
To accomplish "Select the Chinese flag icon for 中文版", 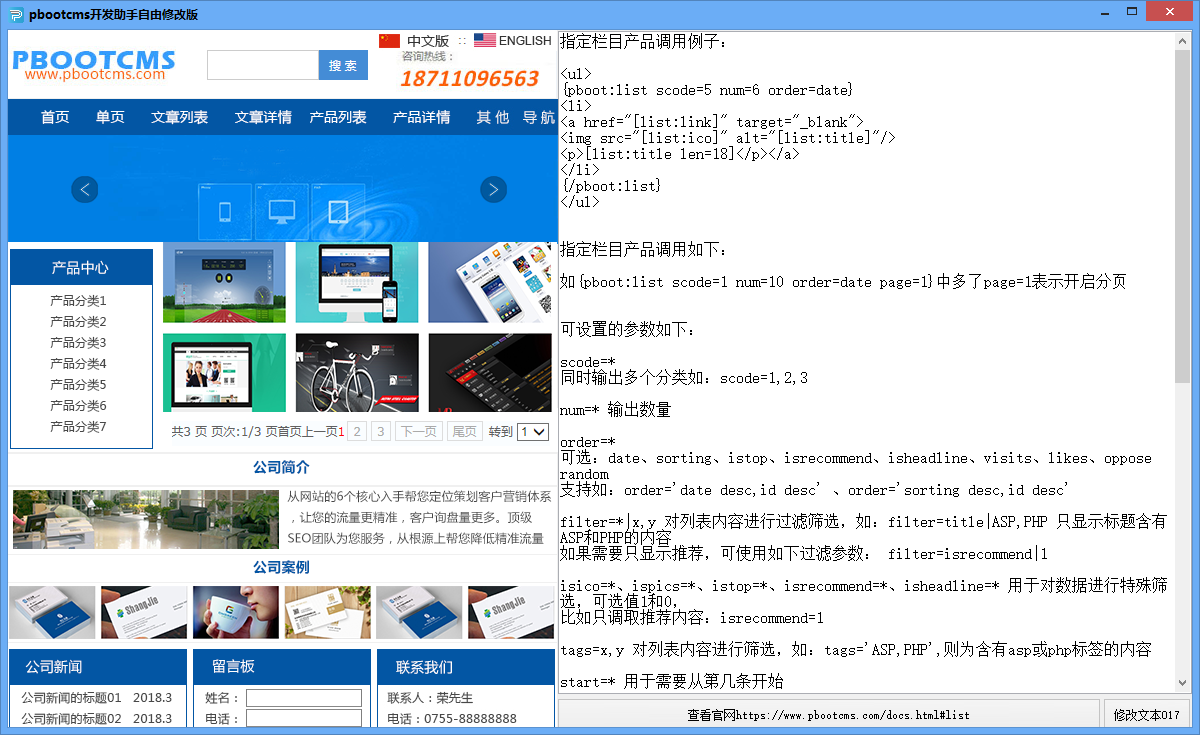I will point(390,40).
